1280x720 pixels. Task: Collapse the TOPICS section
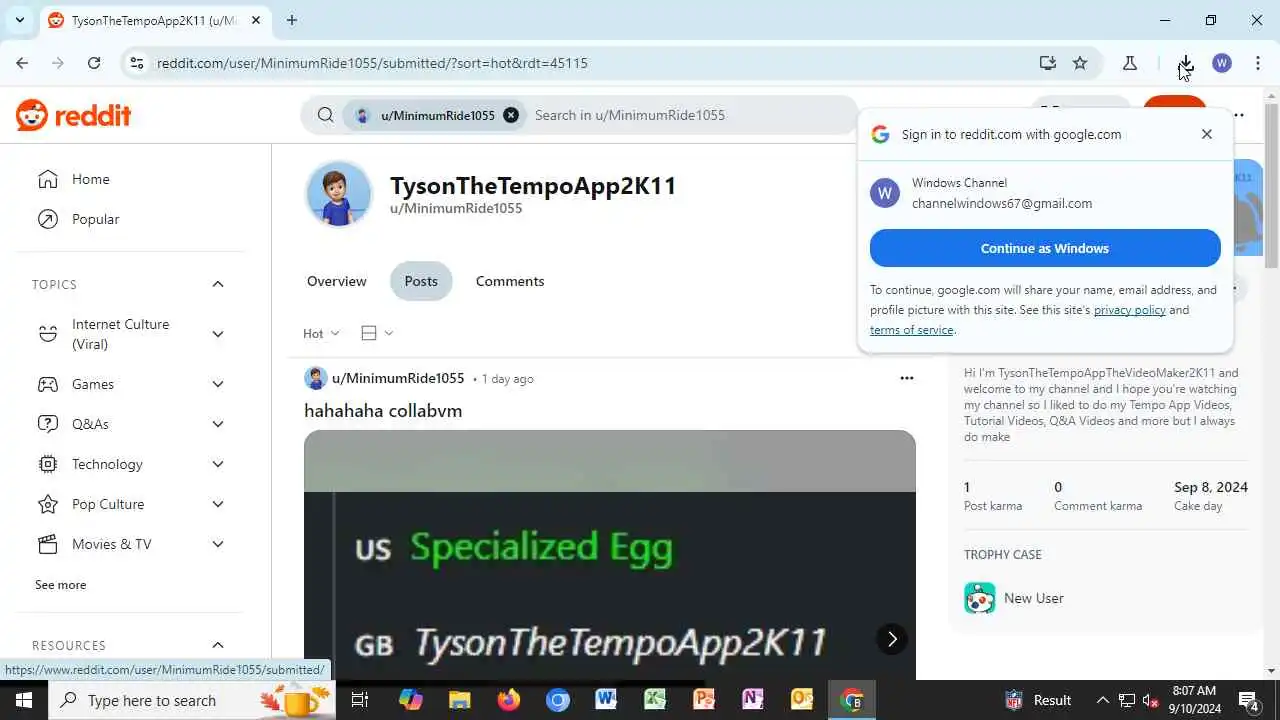pyautogui.click(x=218, y=284)
